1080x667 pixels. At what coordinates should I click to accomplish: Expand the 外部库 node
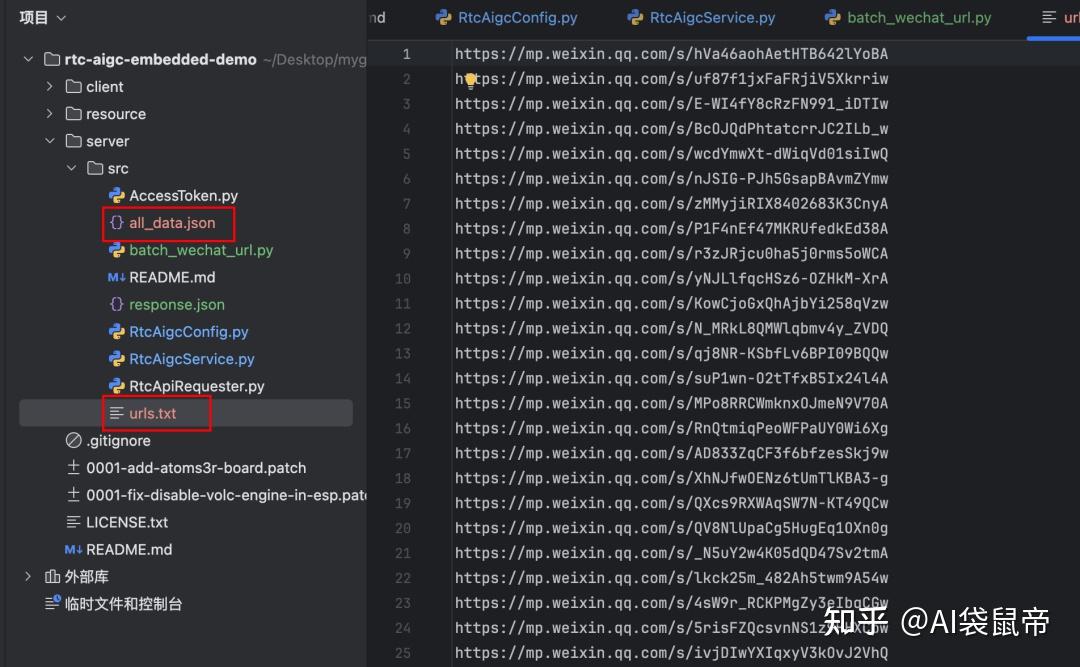[x=28, y=577]
